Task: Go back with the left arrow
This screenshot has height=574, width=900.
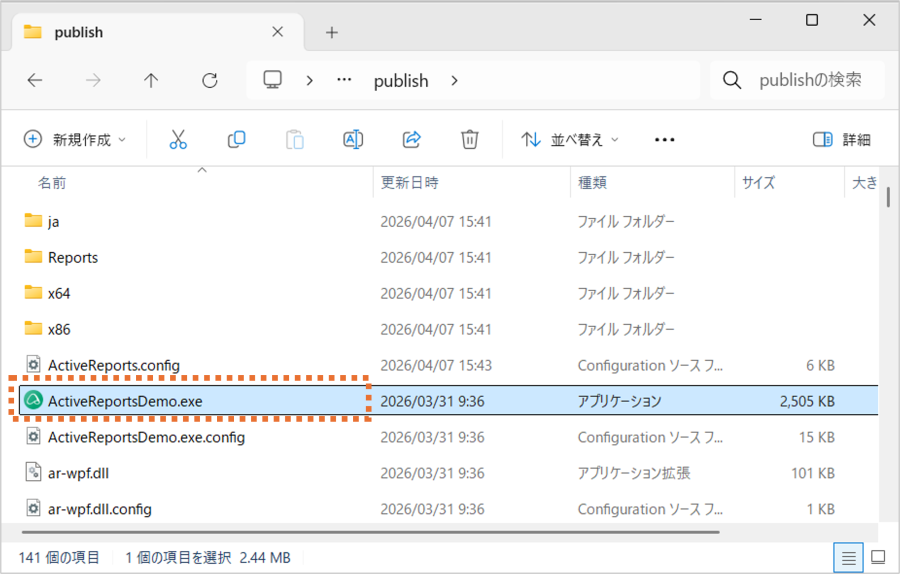Action: point(35,80)
